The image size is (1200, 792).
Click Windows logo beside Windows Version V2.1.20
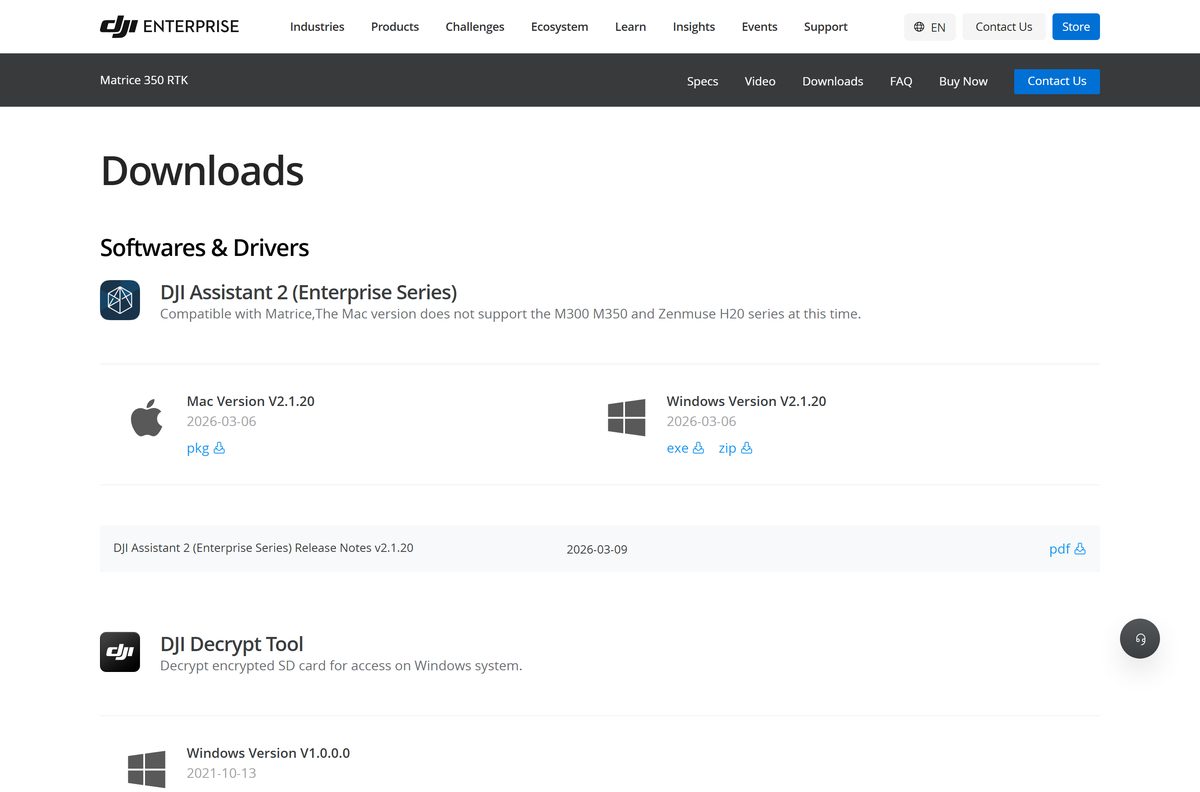point(627,417)
